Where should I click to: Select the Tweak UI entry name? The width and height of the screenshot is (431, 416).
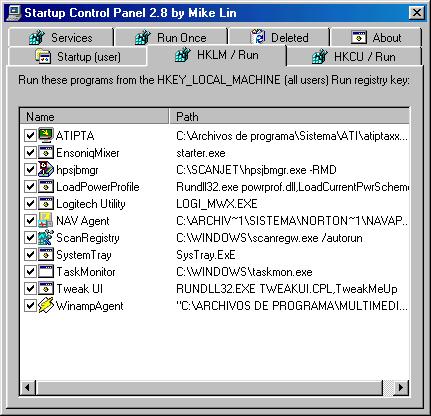click(x=80, y=289)
